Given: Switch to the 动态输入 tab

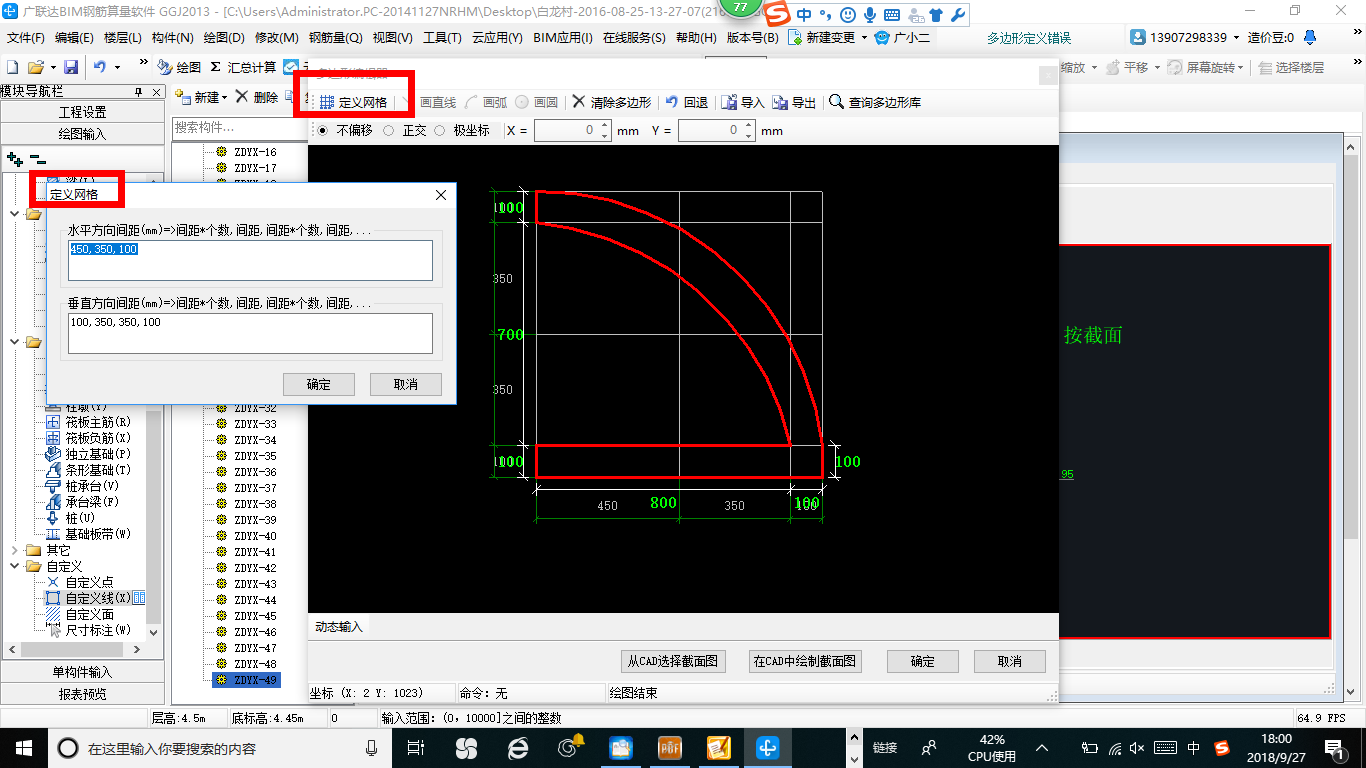Looking at the screenshot, I should [339, 627].
